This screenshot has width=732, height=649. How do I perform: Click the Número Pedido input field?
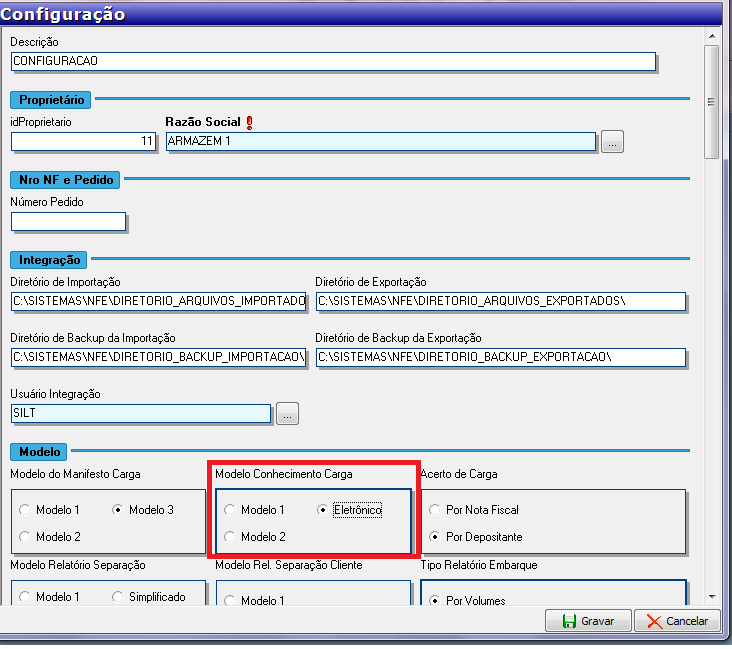(68, 222)
